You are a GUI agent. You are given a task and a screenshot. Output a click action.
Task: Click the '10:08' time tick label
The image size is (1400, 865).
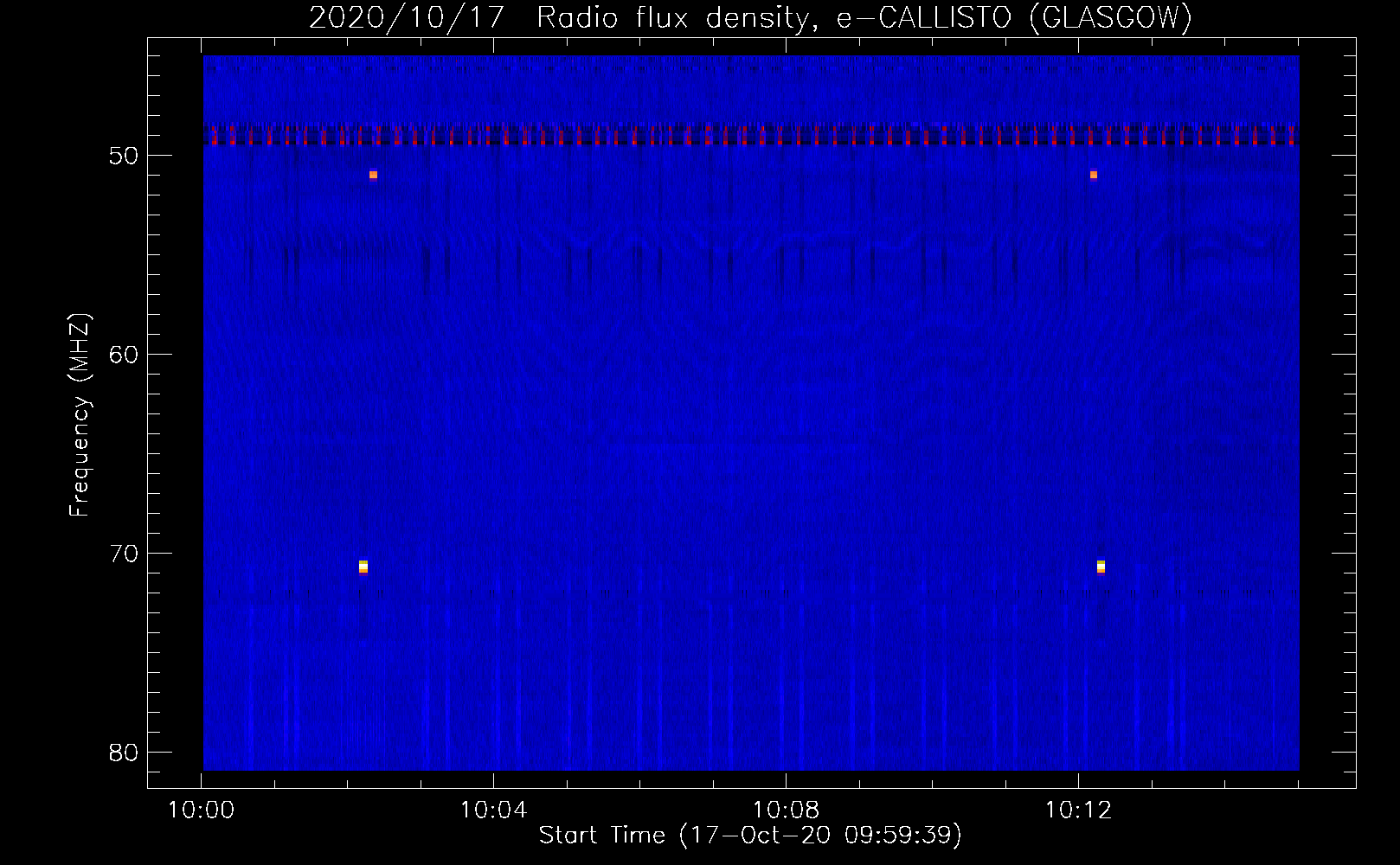[786, 811]
